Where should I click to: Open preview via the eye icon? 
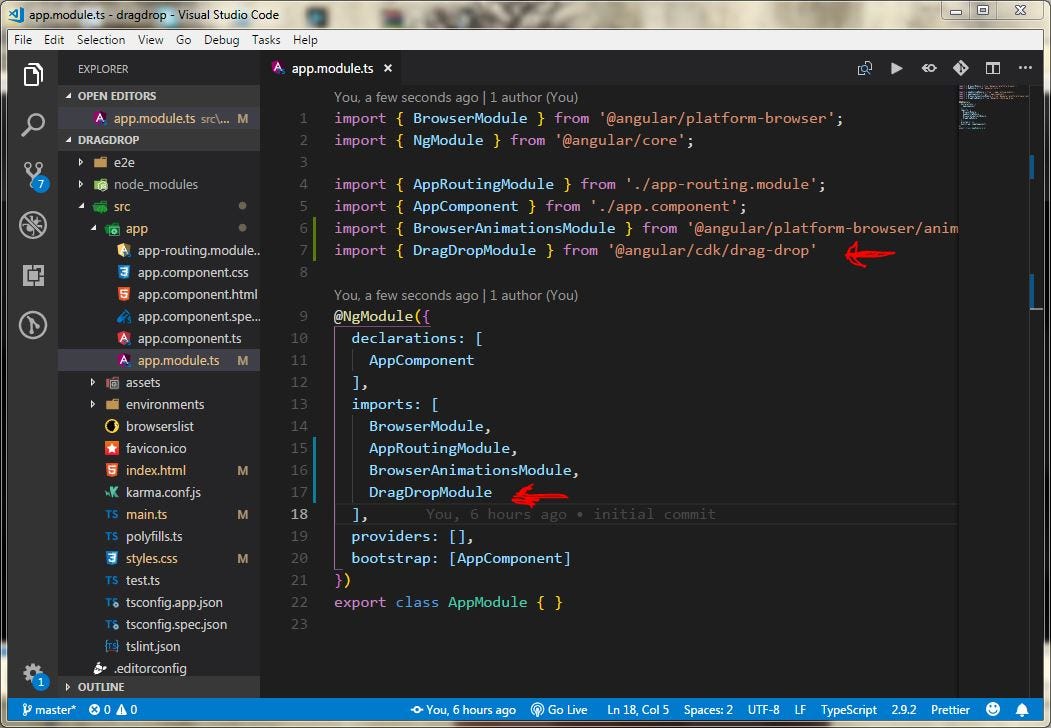(x=929, y=68)
